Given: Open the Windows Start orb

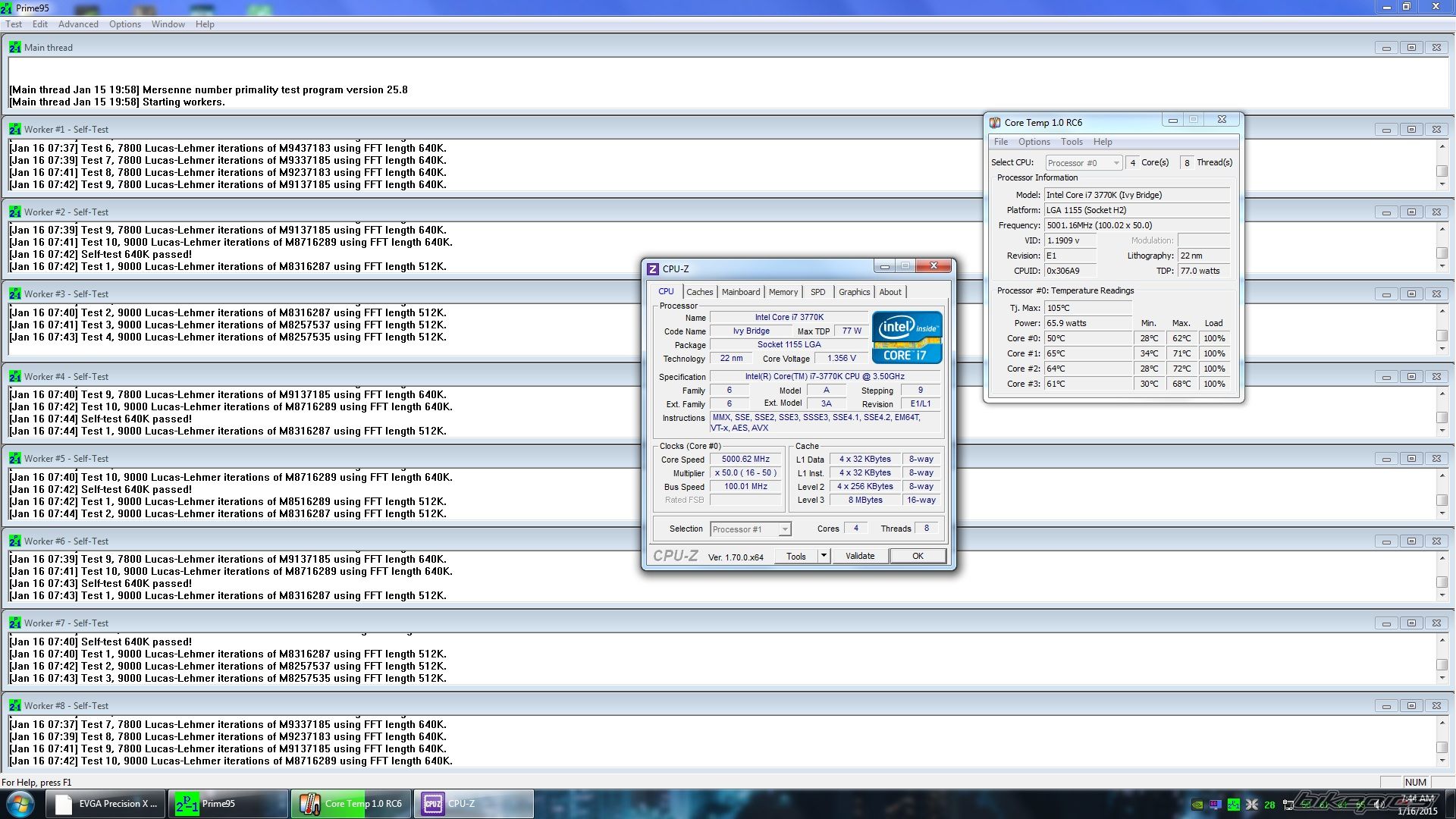Looking at the screenshot, I should [20, 804].
